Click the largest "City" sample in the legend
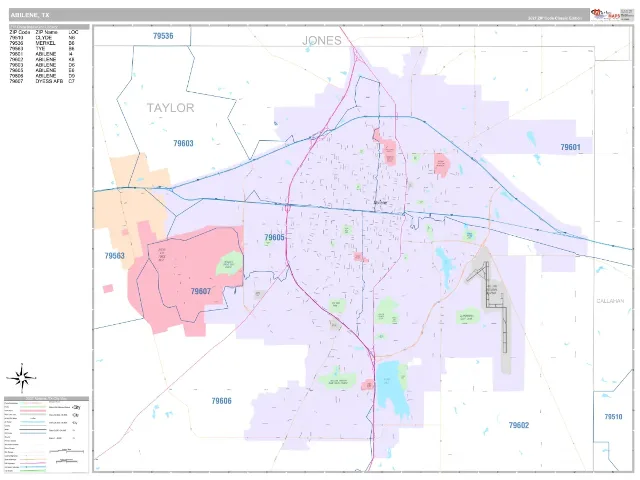640x480 pixels. pyautogui.click(x=76, y=407)
